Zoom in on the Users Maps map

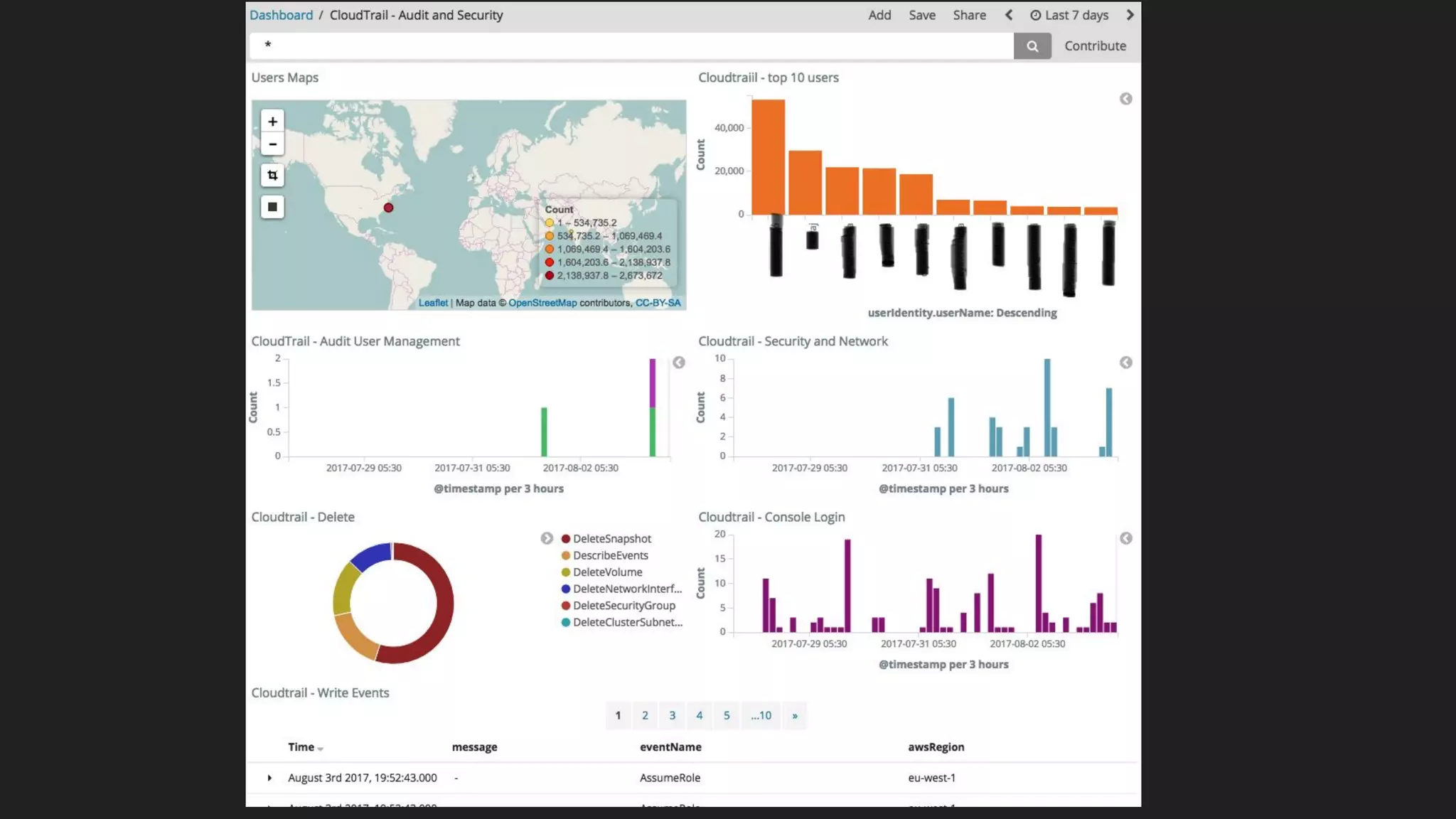pyautogui.click(x=272, y=122)
